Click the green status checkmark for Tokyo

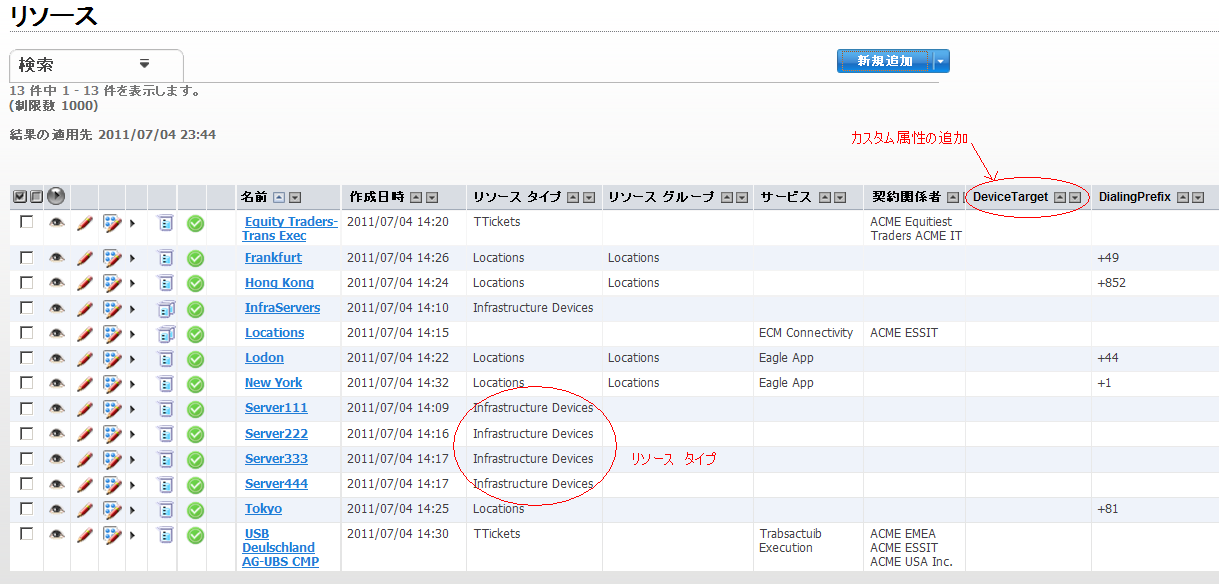[195, 509]
